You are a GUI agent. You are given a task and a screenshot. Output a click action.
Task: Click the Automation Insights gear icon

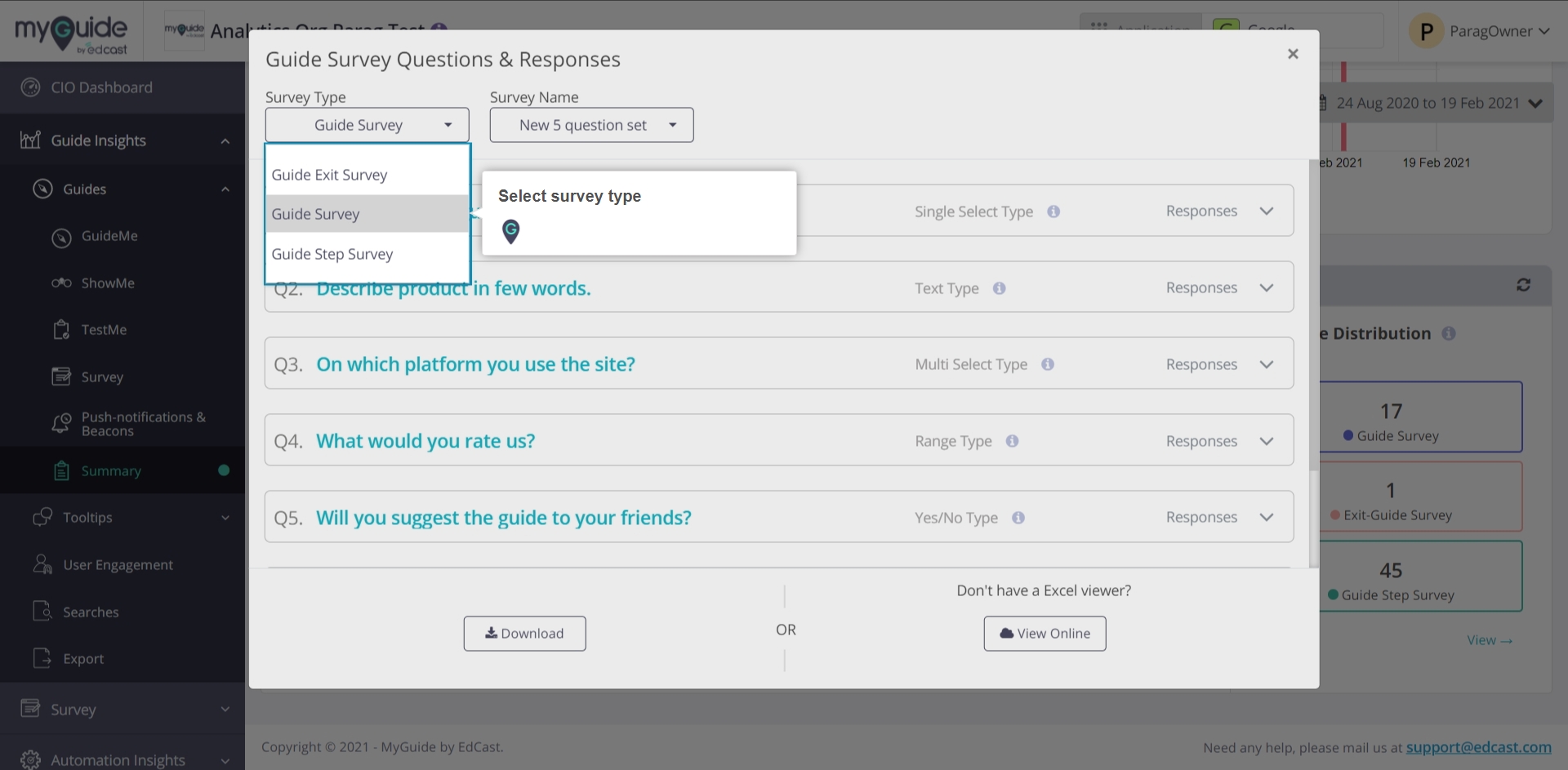(30, 759)
